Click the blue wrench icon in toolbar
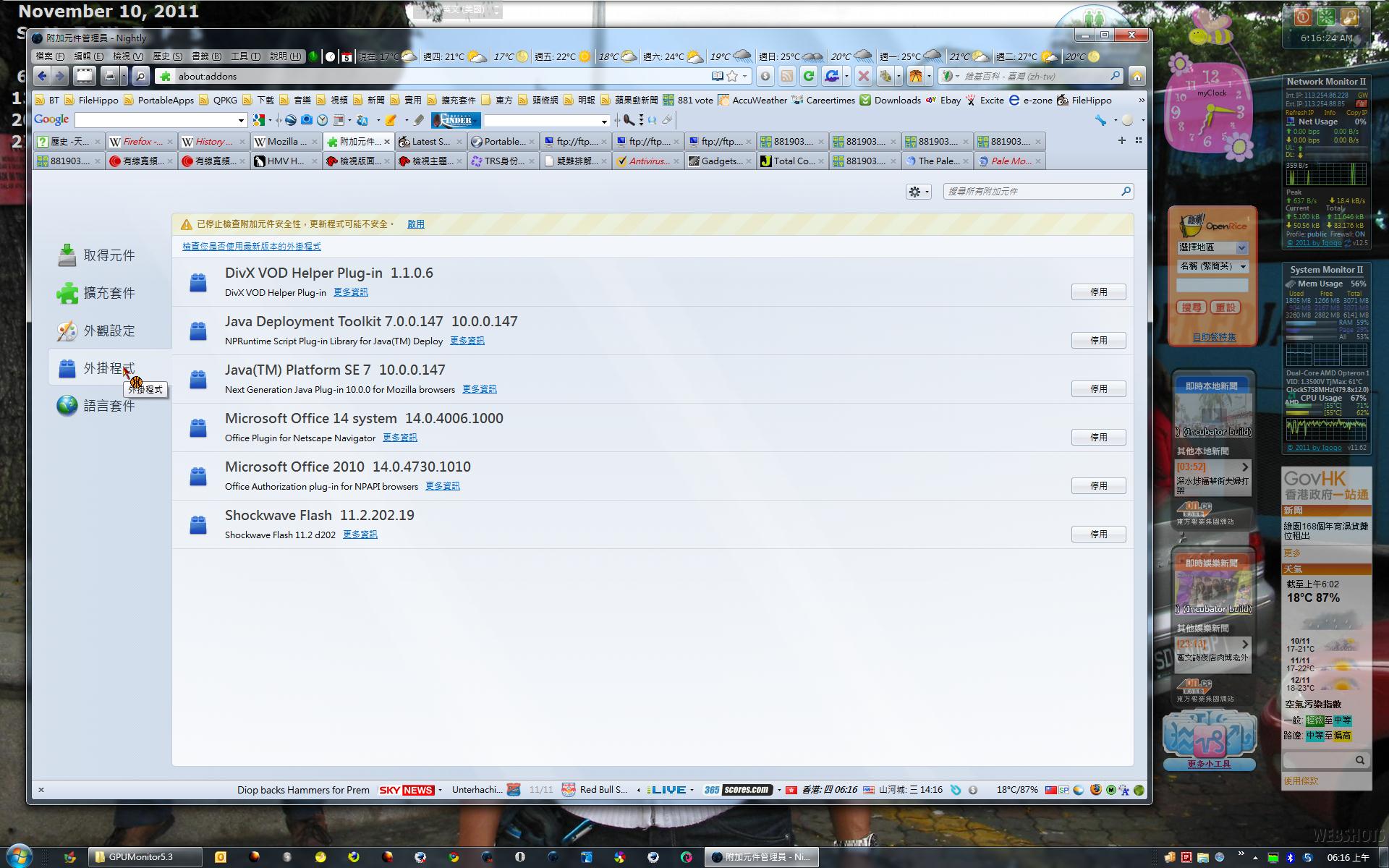Image resolution: width=1389 pixels, height=868 pixels. pos(1100,120)
